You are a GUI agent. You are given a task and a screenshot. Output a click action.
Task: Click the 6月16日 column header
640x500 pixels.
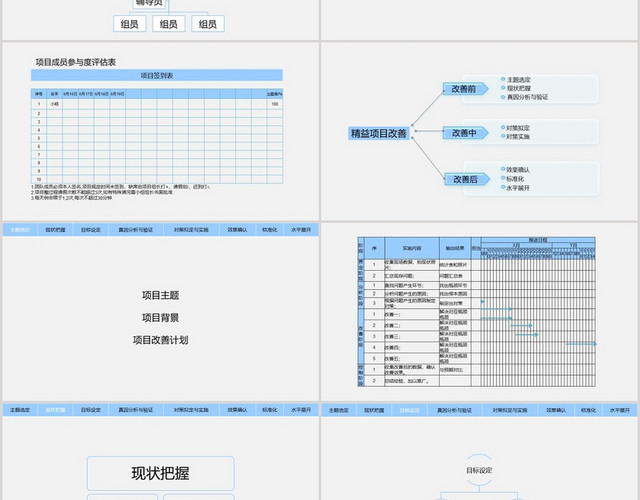tap(70, 94)
